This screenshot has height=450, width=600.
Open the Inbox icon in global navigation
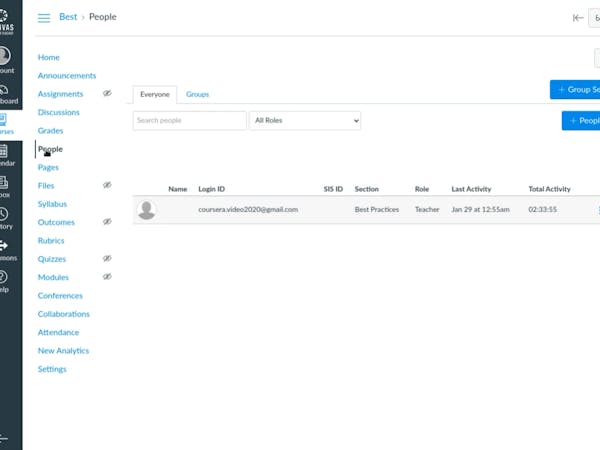click(x=4, y=183)
